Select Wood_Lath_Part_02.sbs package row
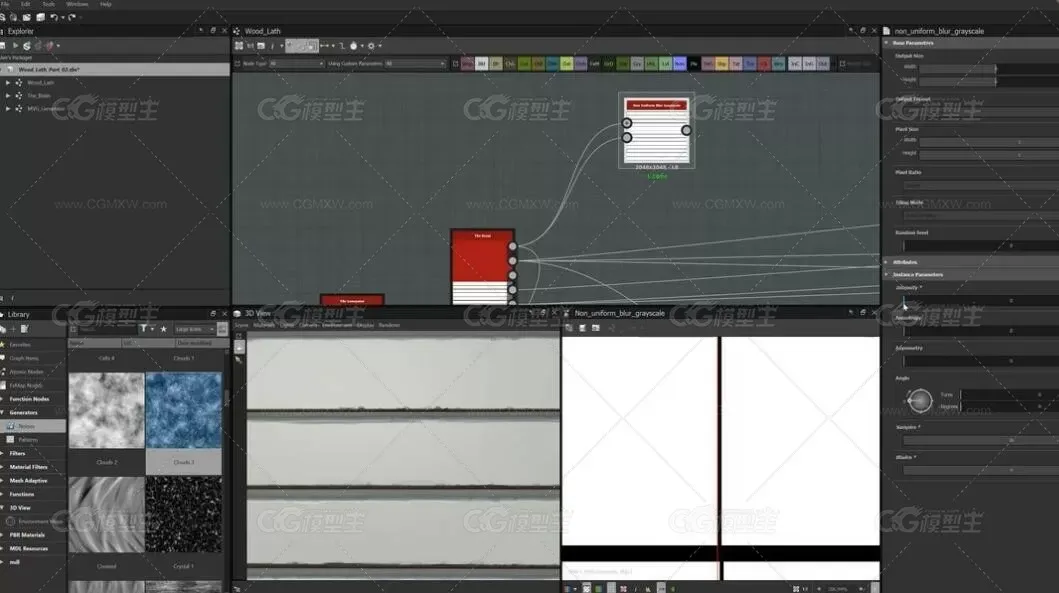Image resolution: width=1059 pixels, height=593 pixels. 115,69
